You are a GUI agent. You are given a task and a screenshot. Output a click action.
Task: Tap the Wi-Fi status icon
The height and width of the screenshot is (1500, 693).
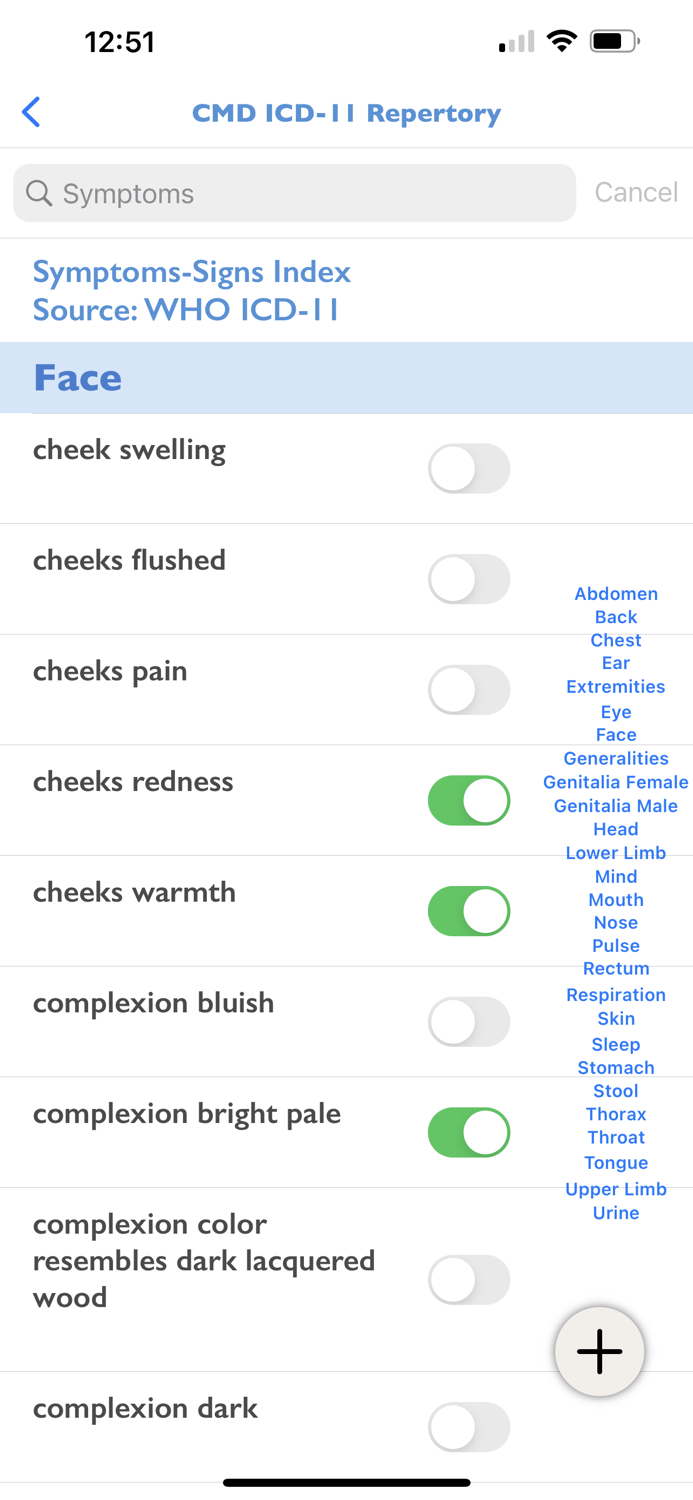point(562,41)
